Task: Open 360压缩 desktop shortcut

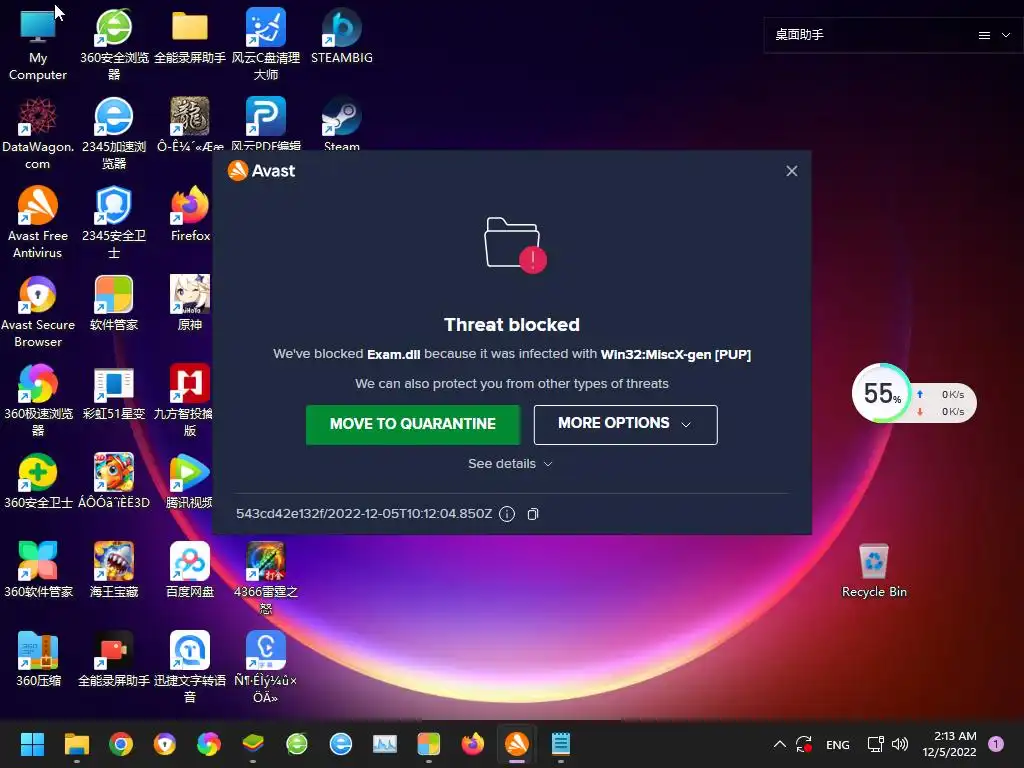Action: (x=38, y=658)
